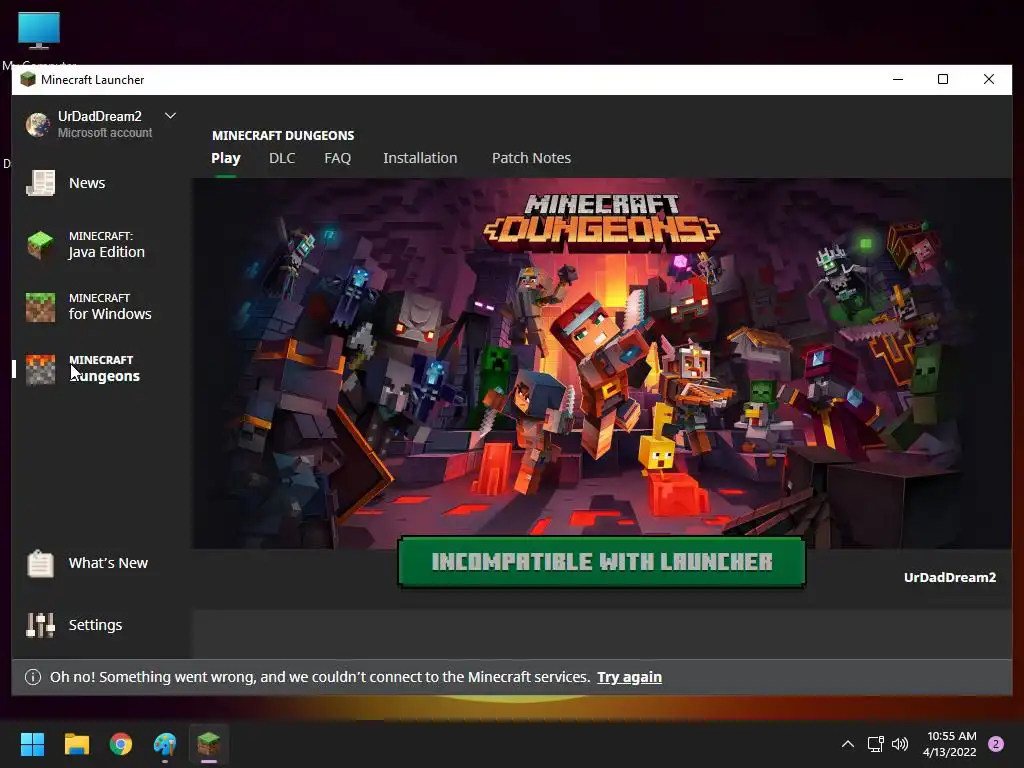The image size is (1024, 768).
Task: Open My Computer desktop icon
Action: pyautogui.click(x=39, y=31)
